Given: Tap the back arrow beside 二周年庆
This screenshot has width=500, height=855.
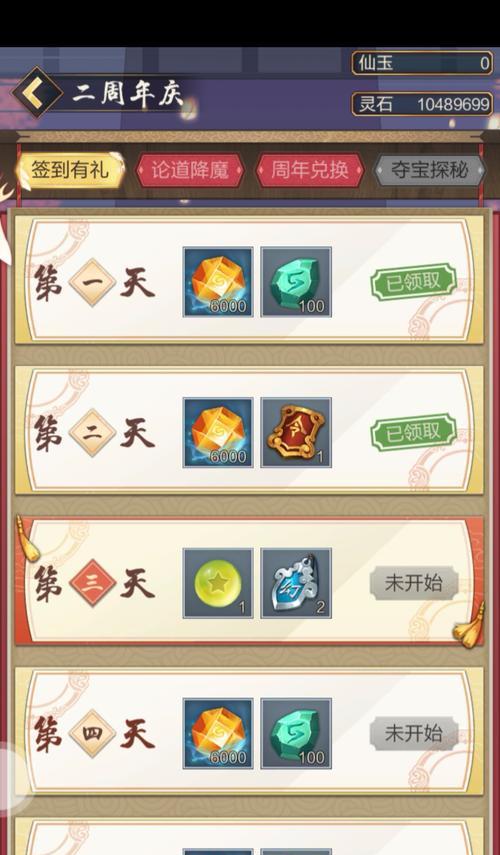Looking at the screenshot, I should click(x=37, y=93).
